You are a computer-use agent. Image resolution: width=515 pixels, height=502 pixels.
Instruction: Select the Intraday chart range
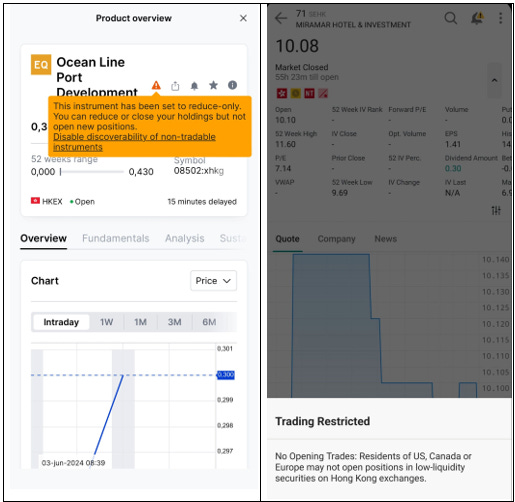click(x=61, y=322)
